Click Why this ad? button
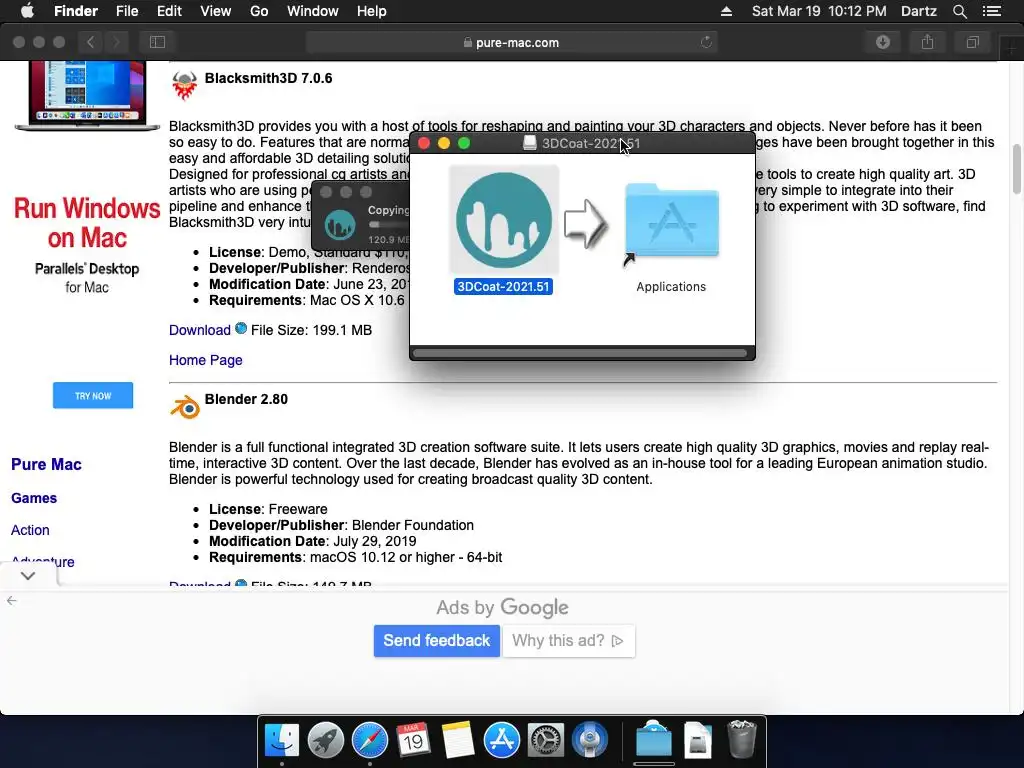Viewport: 1024px width, 768px height. (568, 641)
